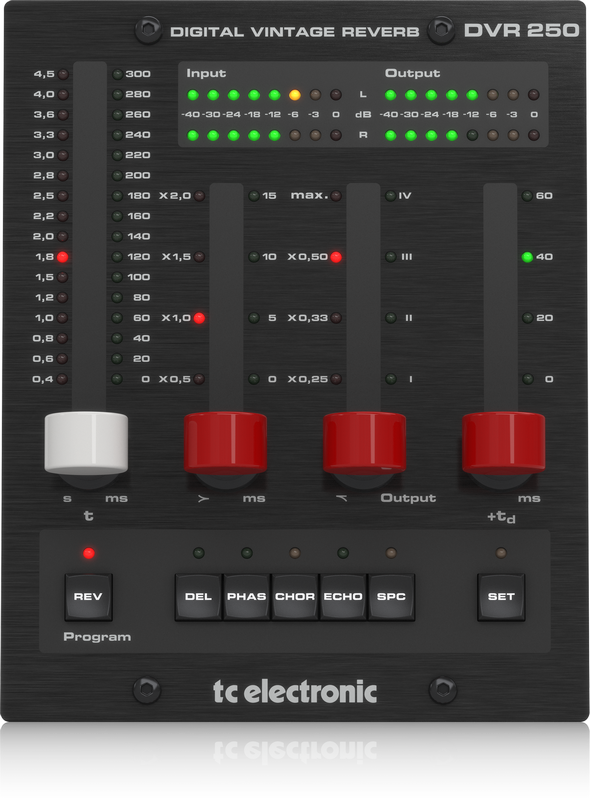Click the max. LED indicator
Screen dimensions: 590x800
tap(336, 196)
